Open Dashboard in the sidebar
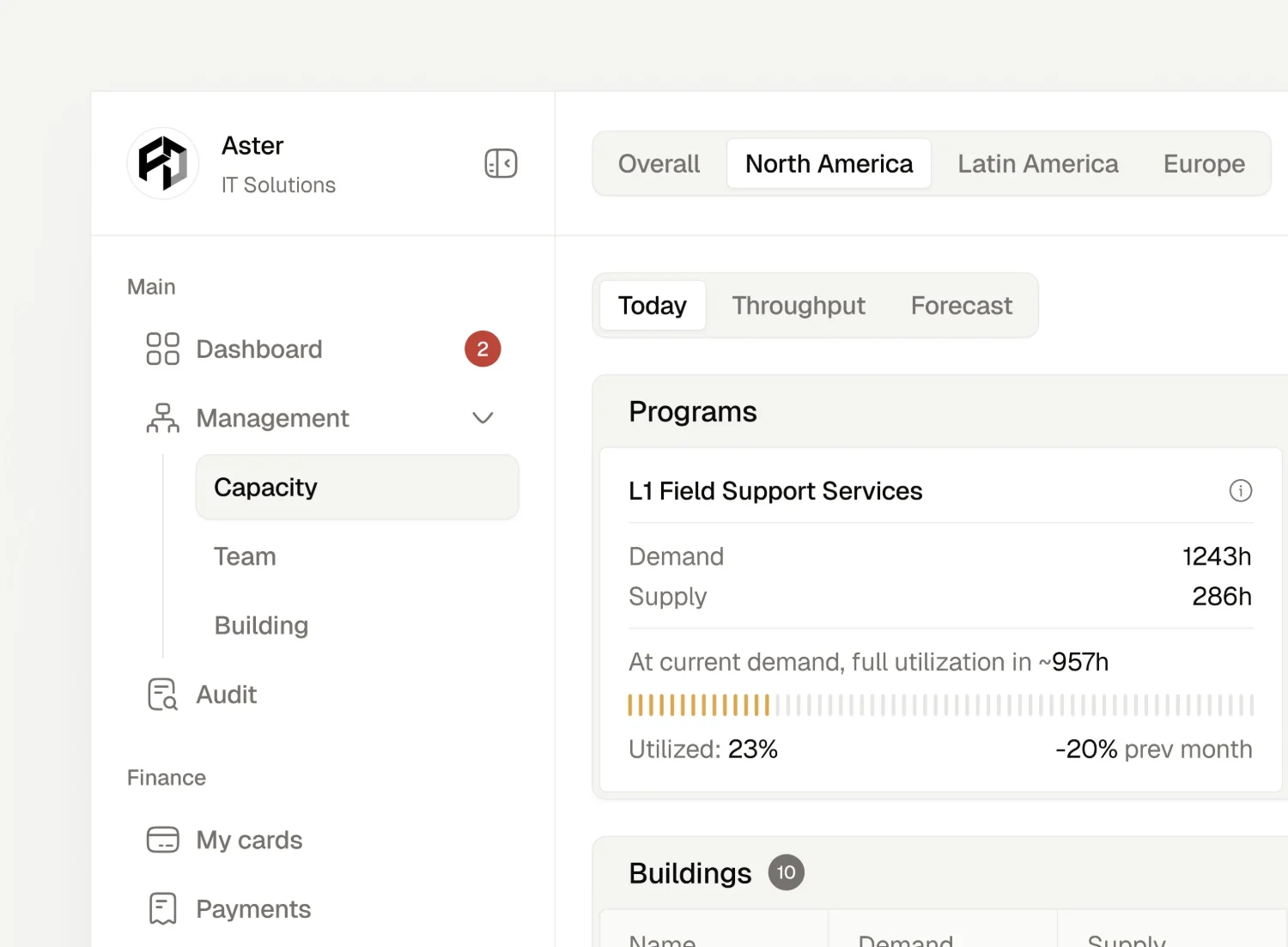The height and width of the screenshot is (947, 1288). point(323,349)
